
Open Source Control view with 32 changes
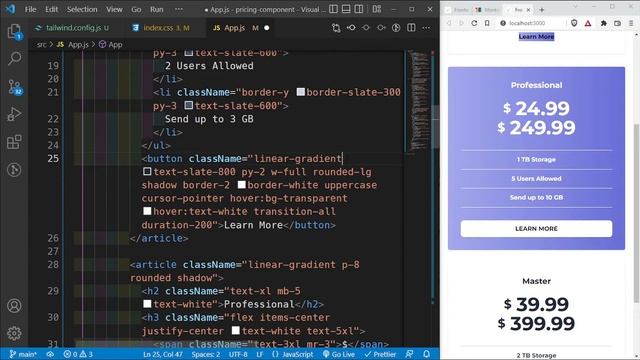(x=15, y=87)
